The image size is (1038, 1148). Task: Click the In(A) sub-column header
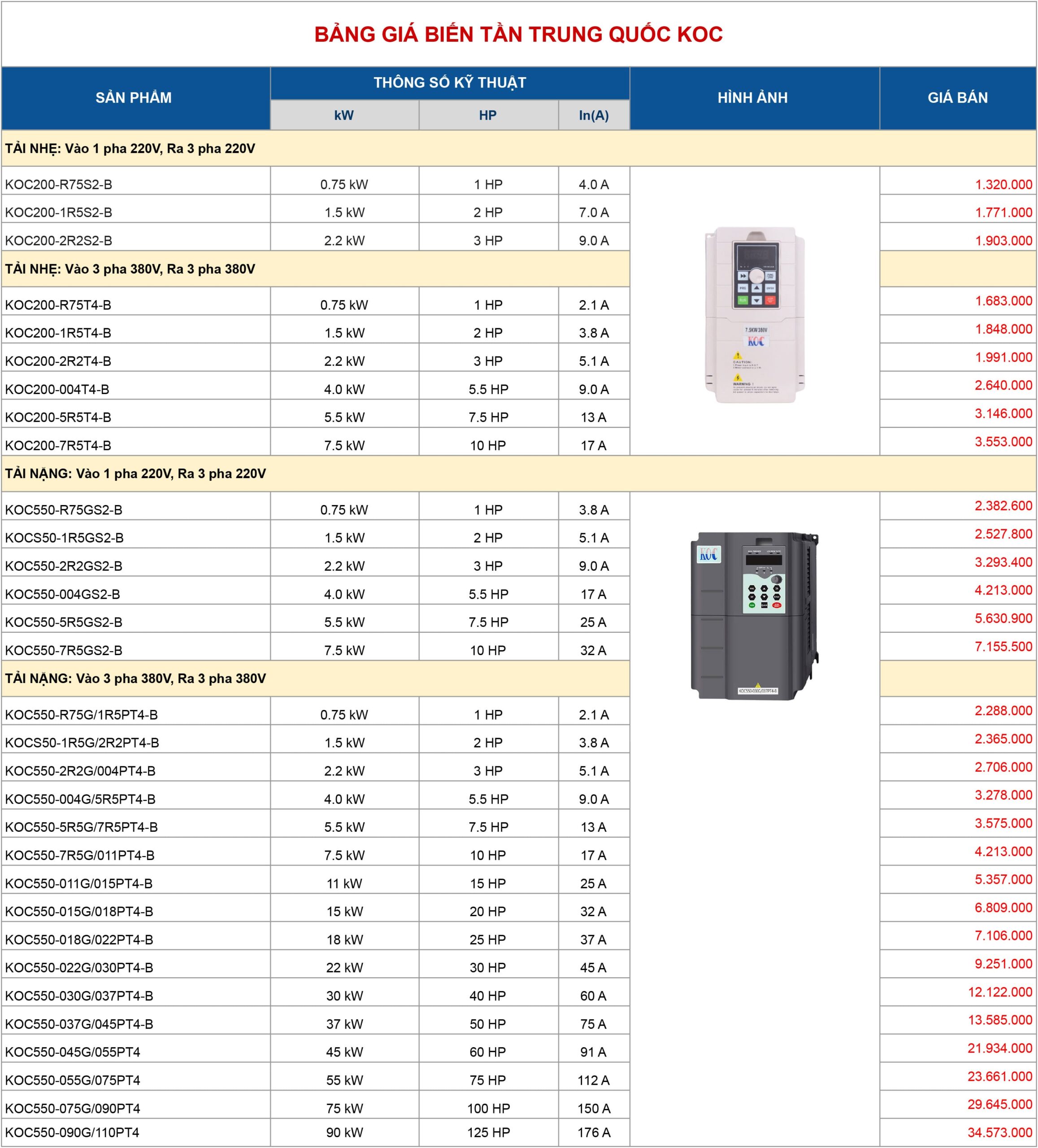click(x=593, y=116)
